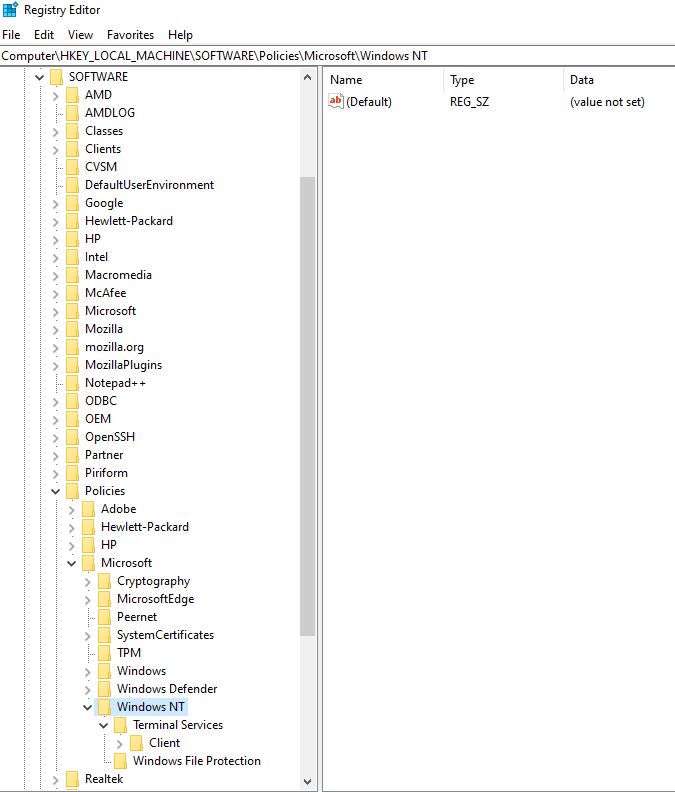Click the Windows File Protection folder icon

click(121, 761)
